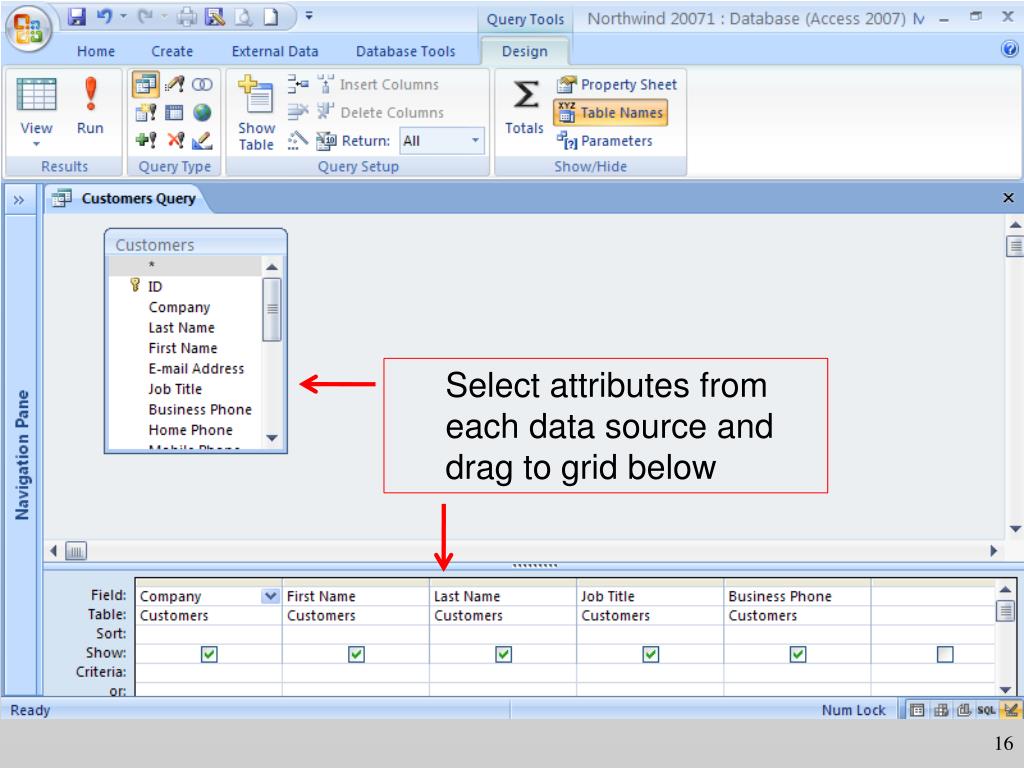
Task: Select E-mail Address in Customers list
Action: [x=185, y=368]
